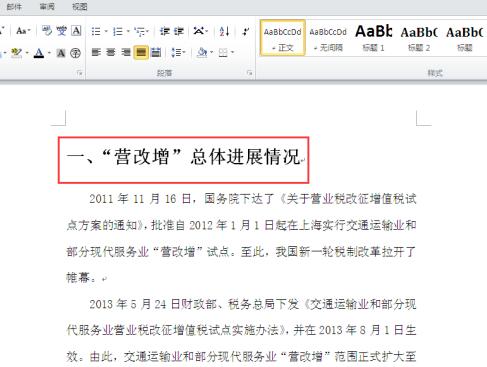Viewport: 487px width, 367px height.
Task: Switch to the 审阅 (Review) tab
Action: coord(47,6)
